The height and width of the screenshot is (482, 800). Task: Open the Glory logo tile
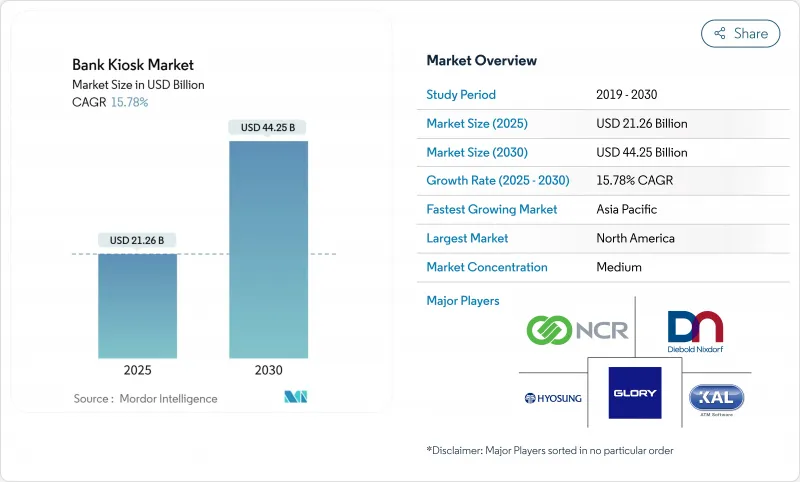tap(634, 393)
